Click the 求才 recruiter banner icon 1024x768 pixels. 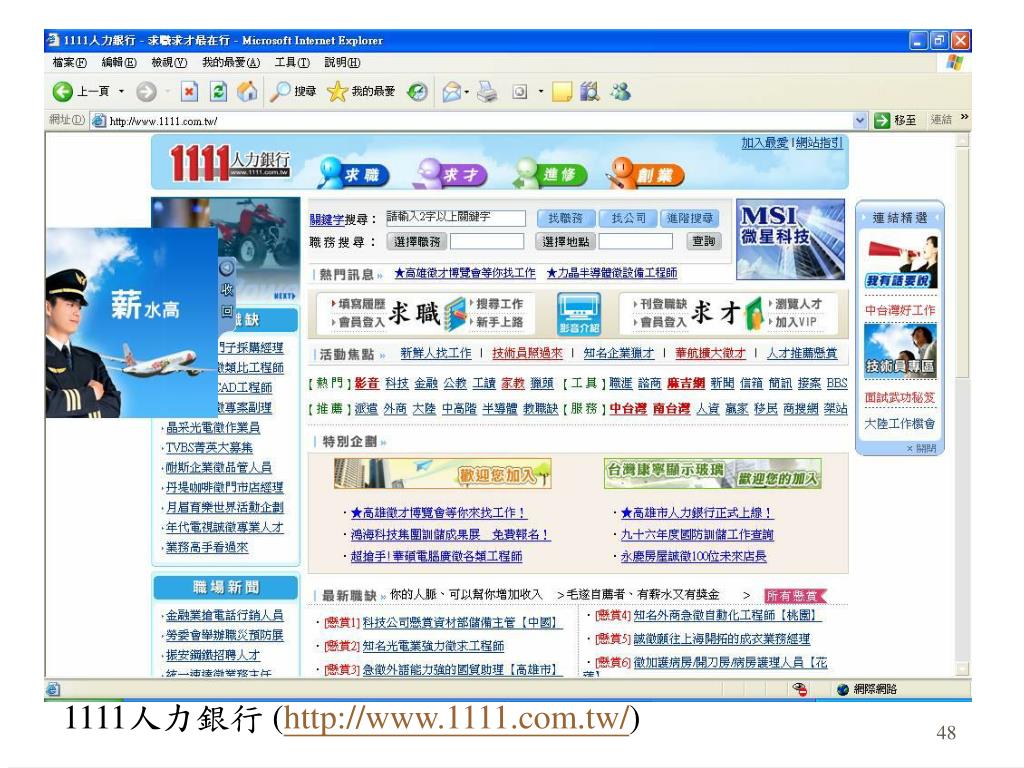pyautogui.click(x=451, y=173)
